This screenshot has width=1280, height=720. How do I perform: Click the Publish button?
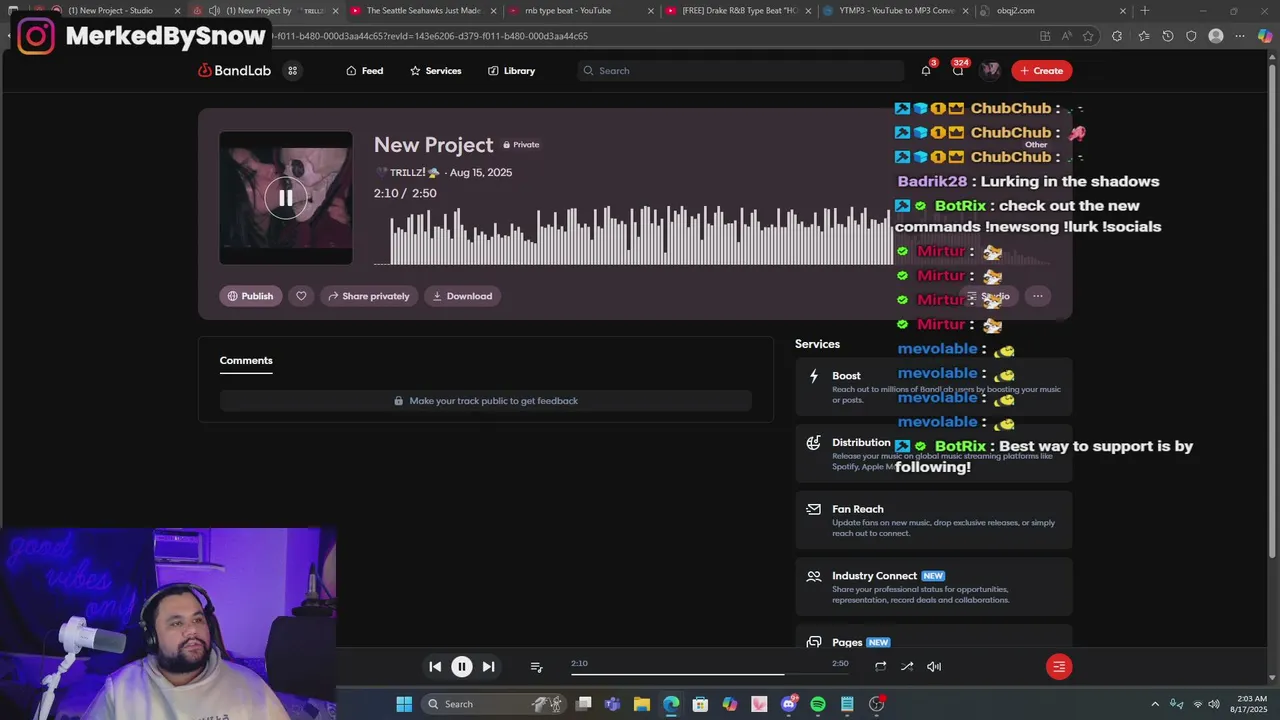[250, 296]
